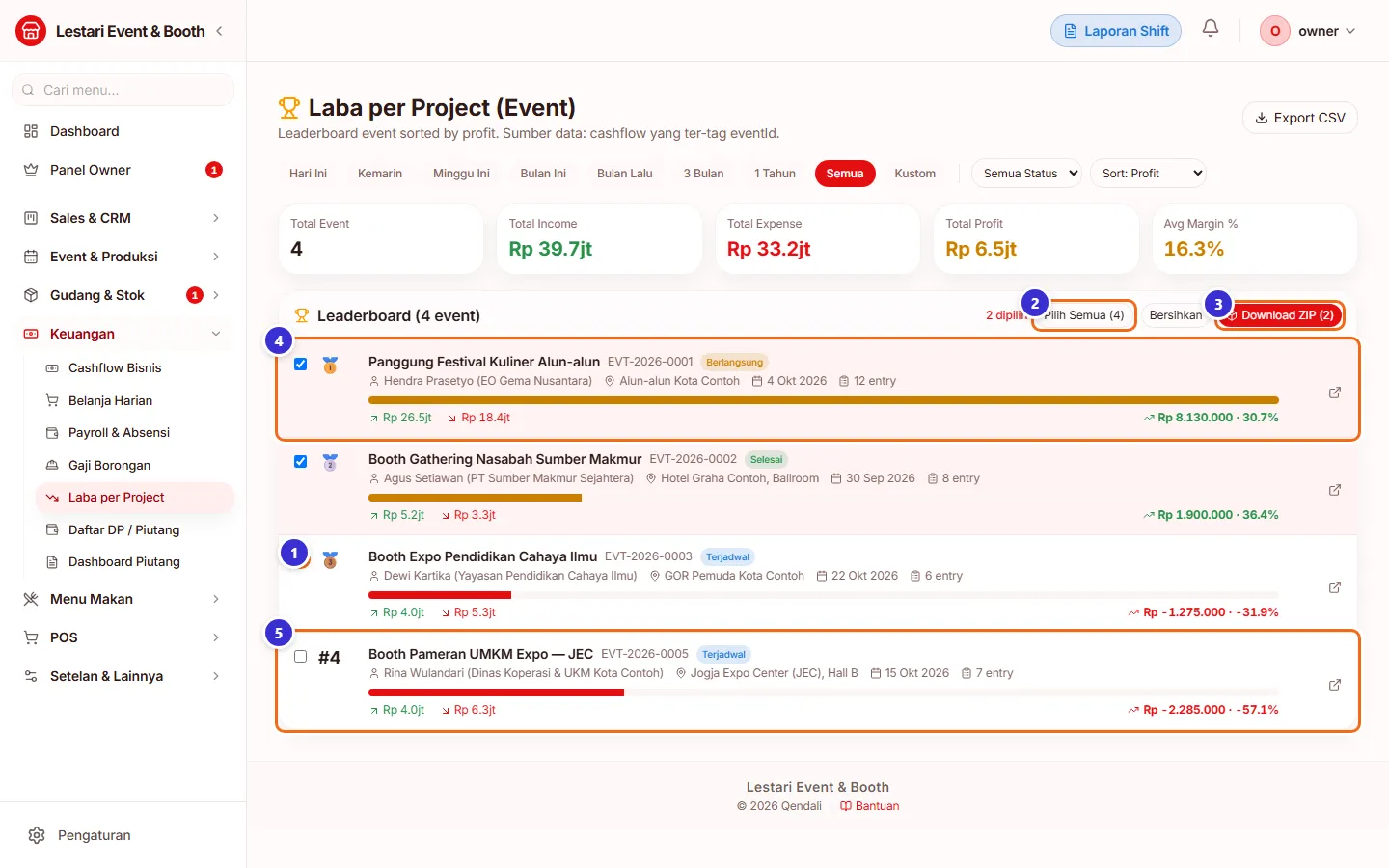Expand the Sales & CRM menu
This screenshot has height=868, width=1389.
click(x=123, y=218)
